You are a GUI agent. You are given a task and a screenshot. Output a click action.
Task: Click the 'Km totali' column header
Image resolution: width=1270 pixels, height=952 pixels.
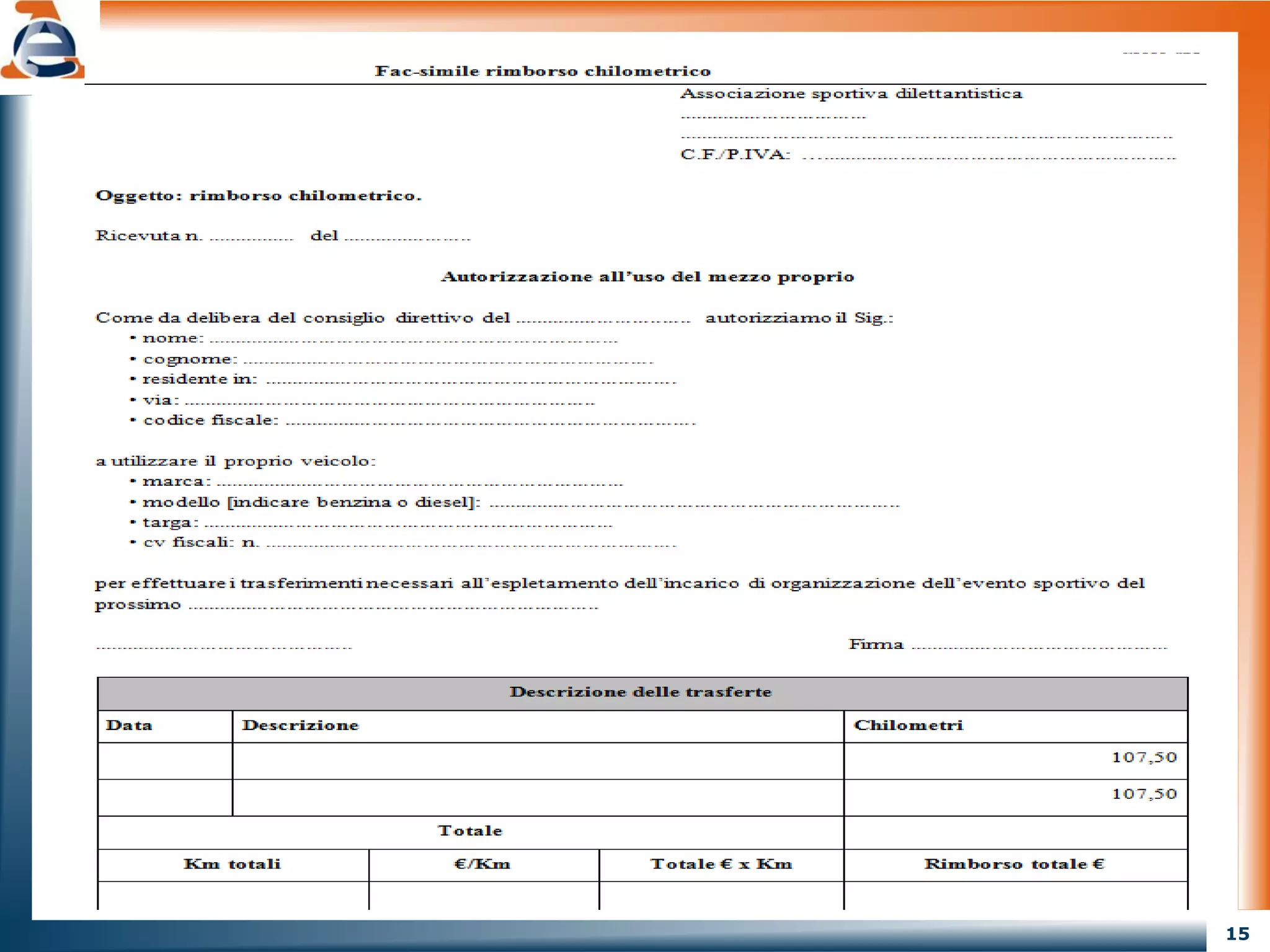pos(233,864)
